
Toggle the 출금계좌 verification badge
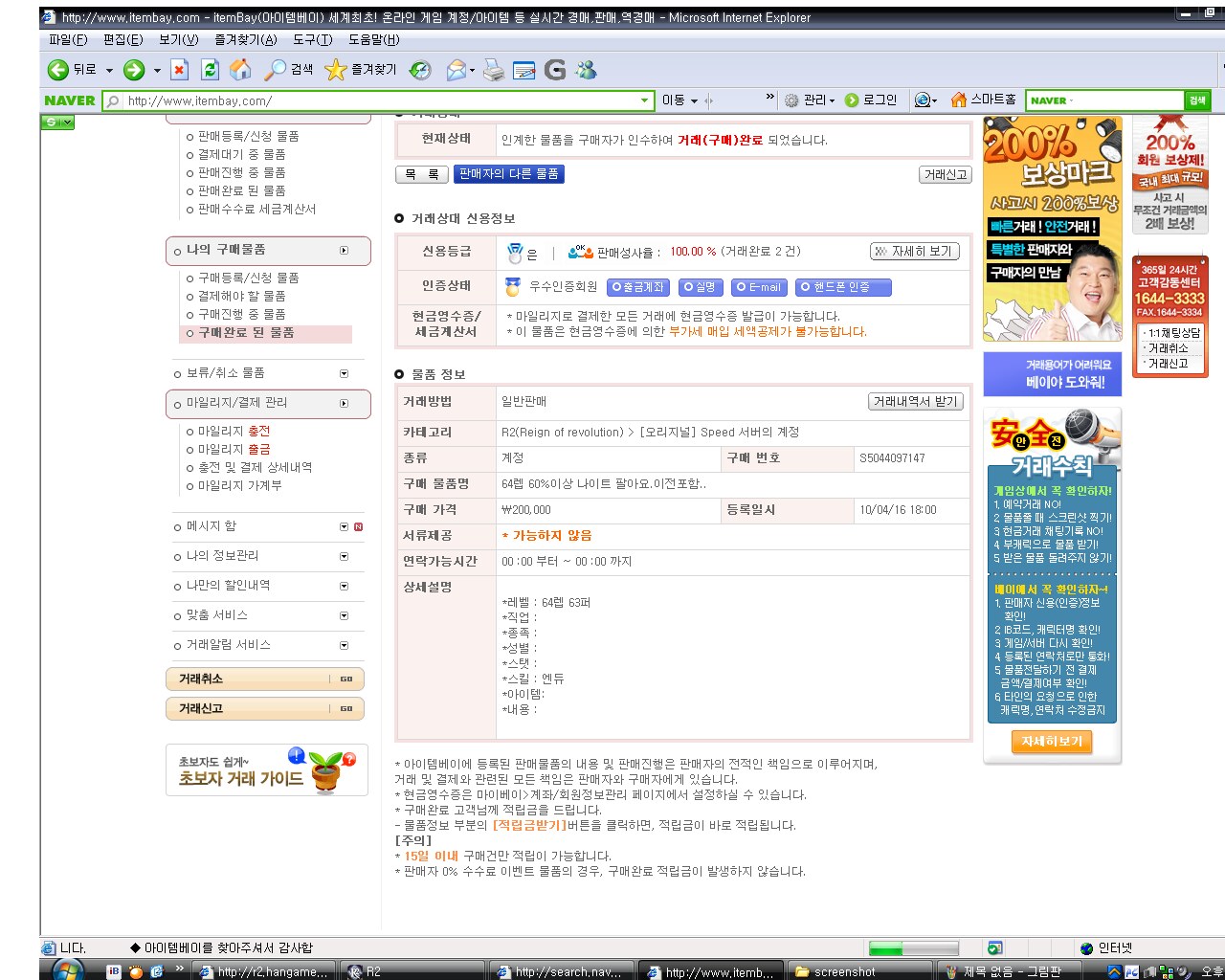coord(636,287)
